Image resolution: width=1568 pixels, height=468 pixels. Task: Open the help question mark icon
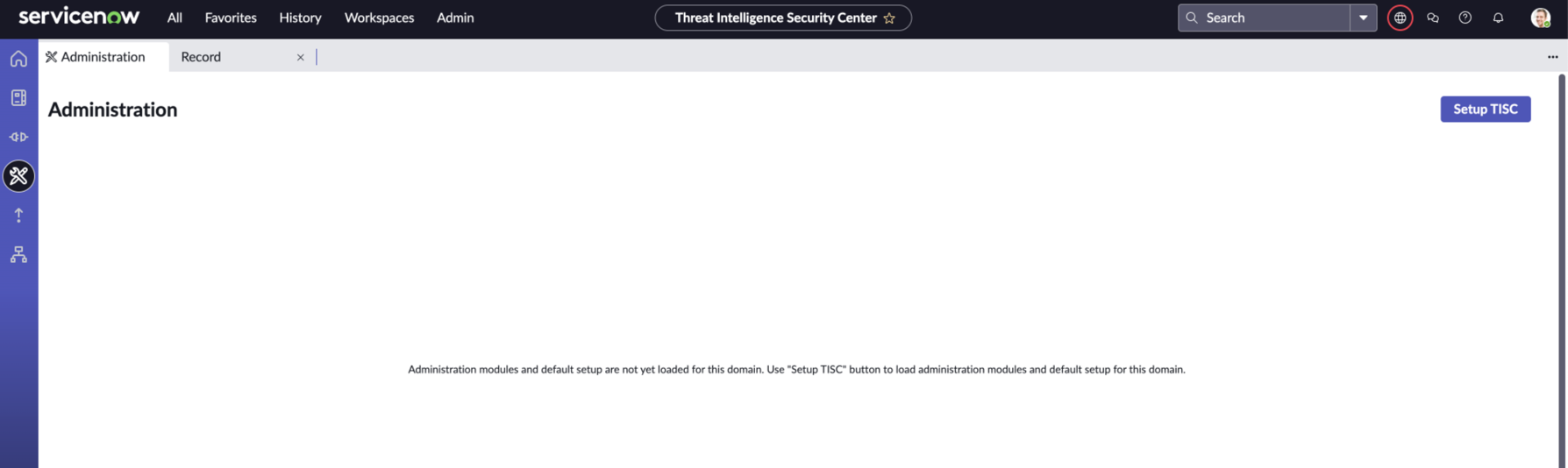click(x=1465, y=18)
